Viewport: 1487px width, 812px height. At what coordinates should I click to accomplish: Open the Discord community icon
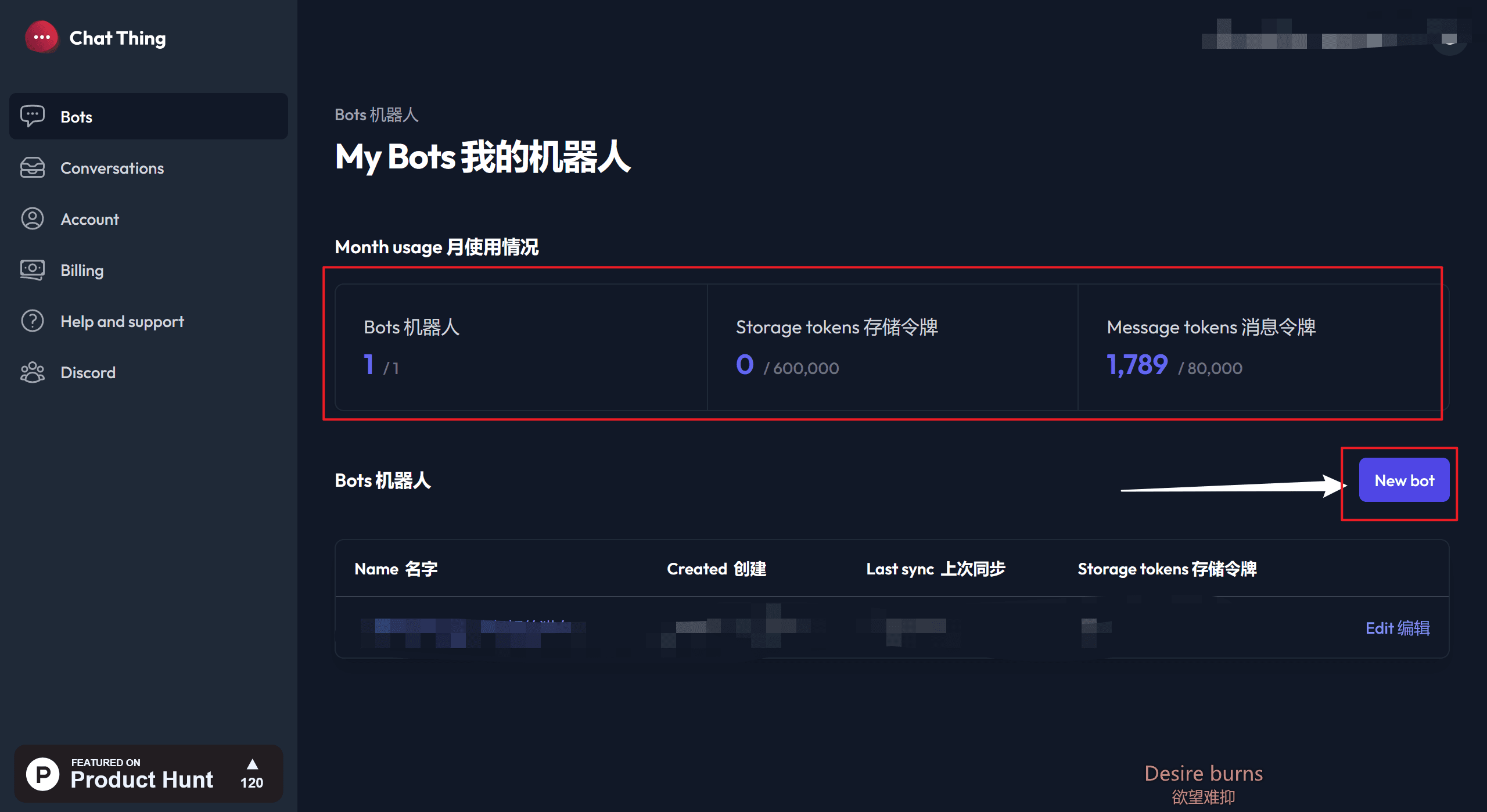pyautogui.click(x=33, y=372)
